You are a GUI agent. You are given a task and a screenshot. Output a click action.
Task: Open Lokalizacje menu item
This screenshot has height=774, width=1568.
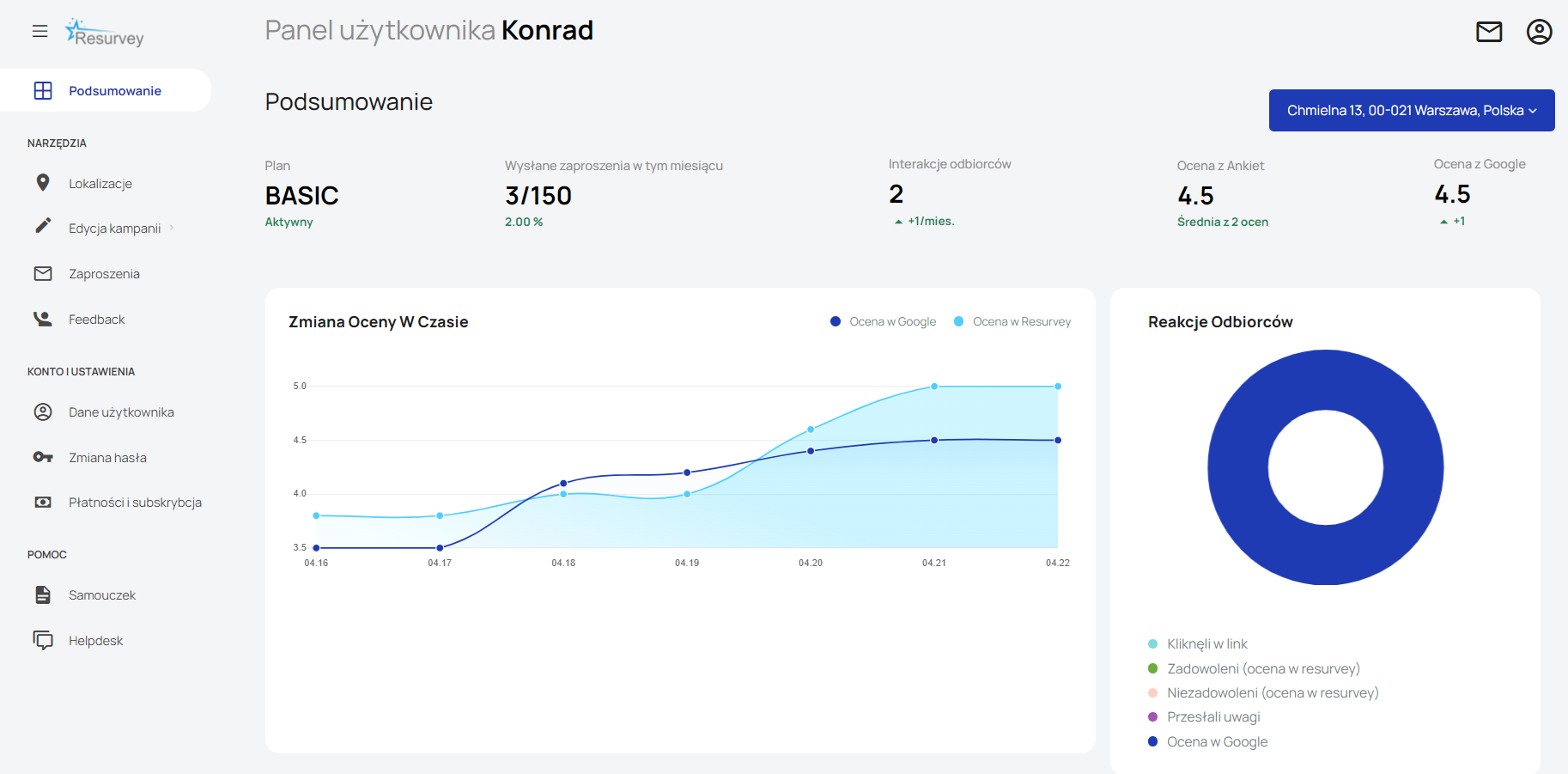[x=100, y=183]
